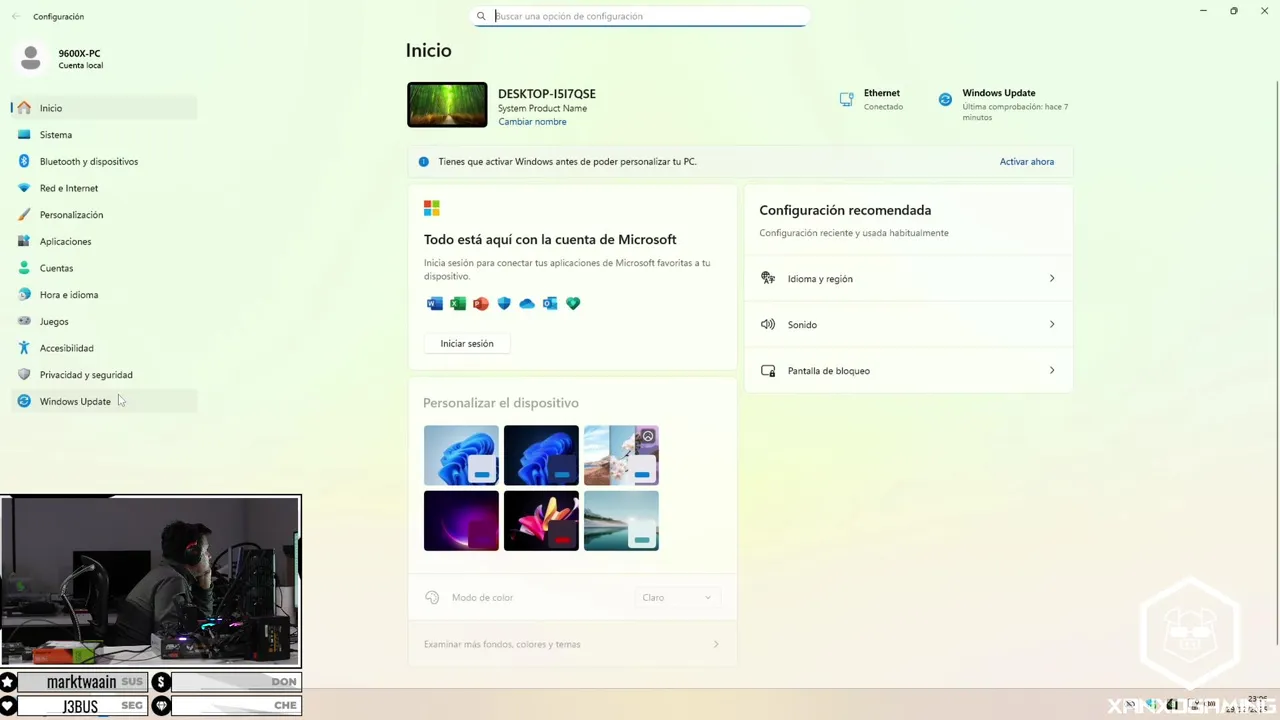Select Personalización menu item

(104, 215)
